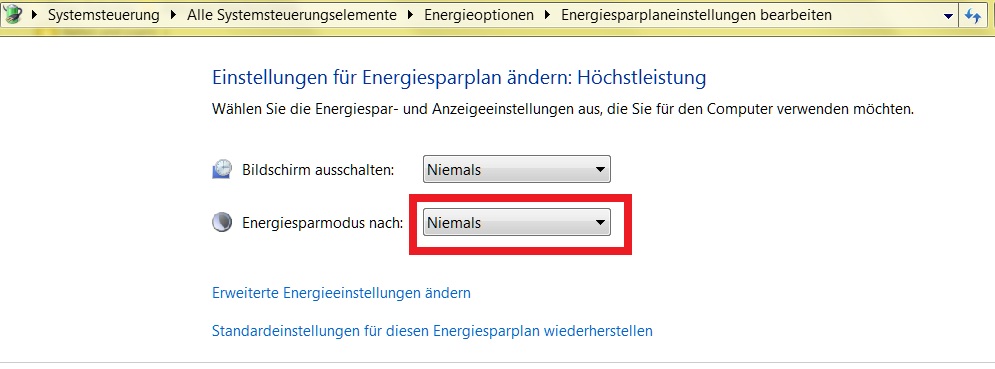This screenshot has height=369, width=995.
Task: Expand the breadcrumb arrow before Systemsteuerung
Action: (x=35, y=15)
